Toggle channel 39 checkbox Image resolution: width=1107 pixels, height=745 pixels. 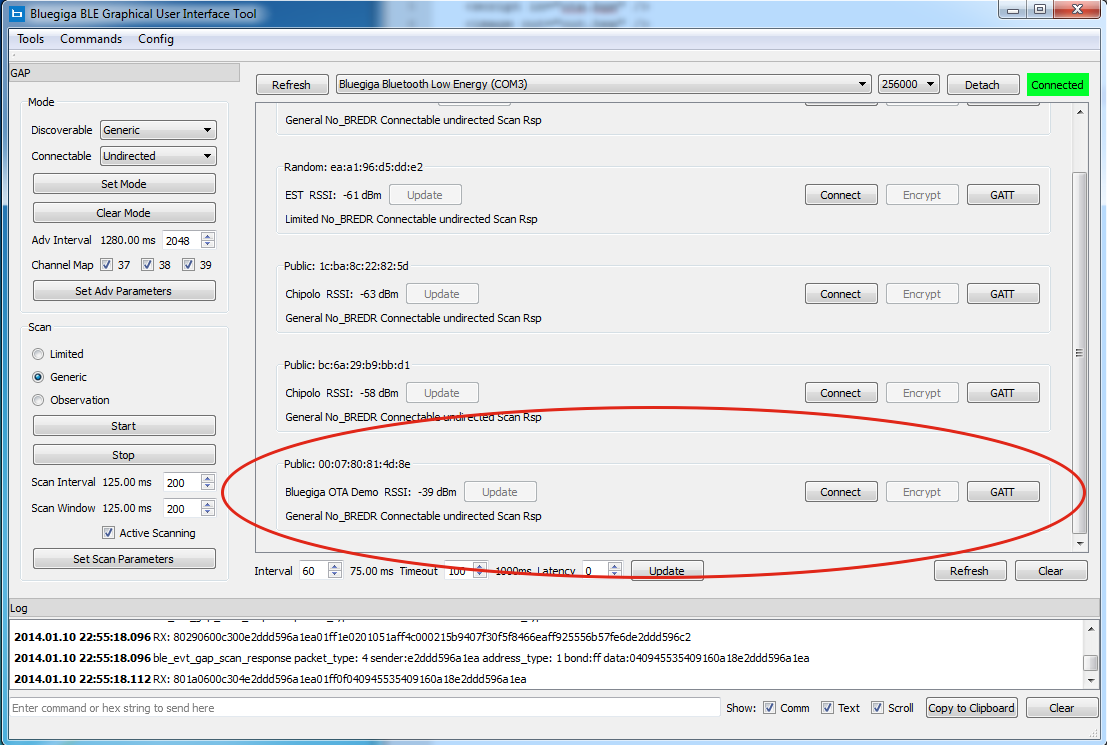(189, 265)
